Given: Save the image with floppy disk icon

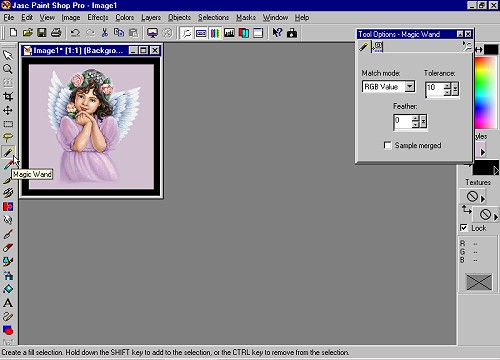Looking at the screenshot, I should [x=42, y=33].
